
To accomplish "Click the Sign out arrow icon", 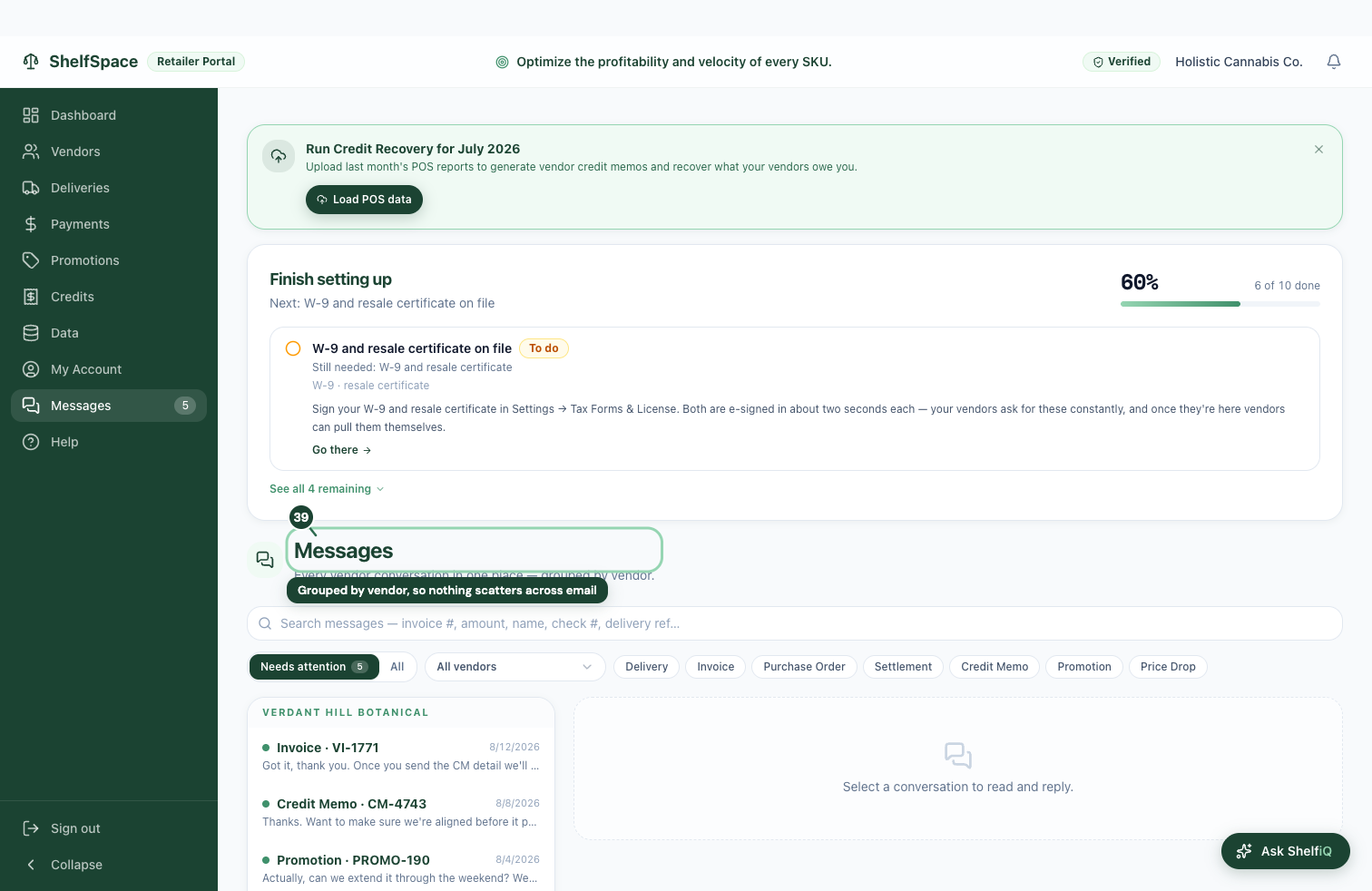I will 31,828.
